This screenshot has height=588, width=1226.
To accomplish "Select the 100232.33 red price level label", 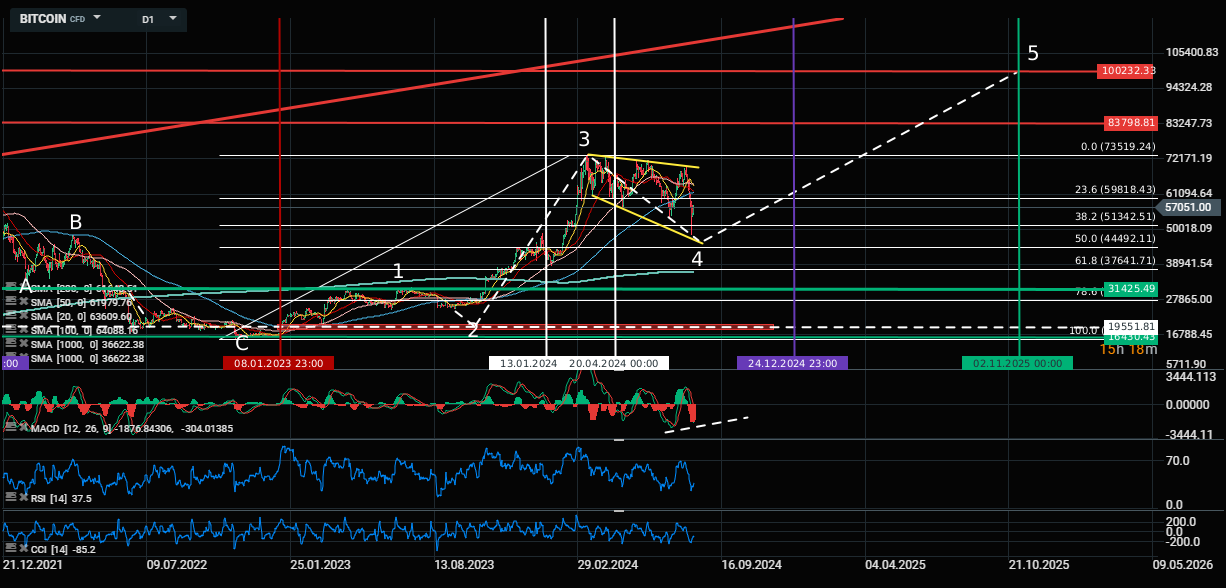I will tap(1126, 71).
